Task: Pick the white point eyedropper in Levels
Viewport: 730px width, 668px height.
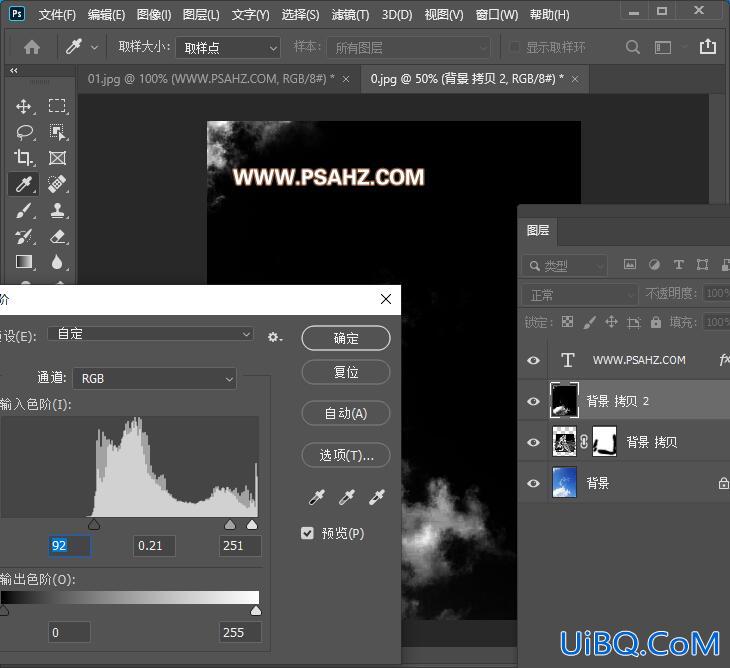Action: coord(376,497)
